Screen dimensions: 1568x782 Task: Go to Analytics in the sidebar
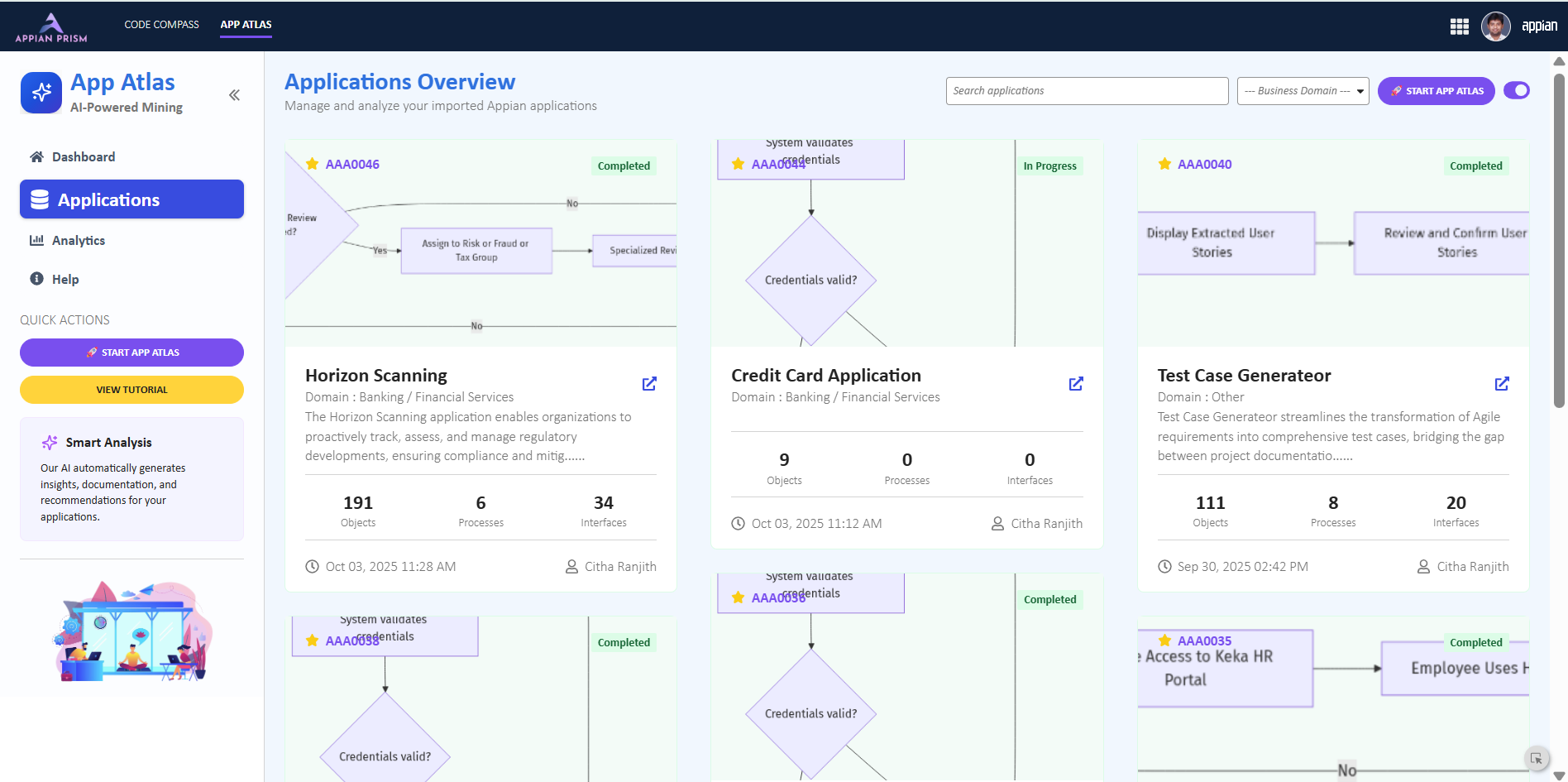[x=78, y=241]
